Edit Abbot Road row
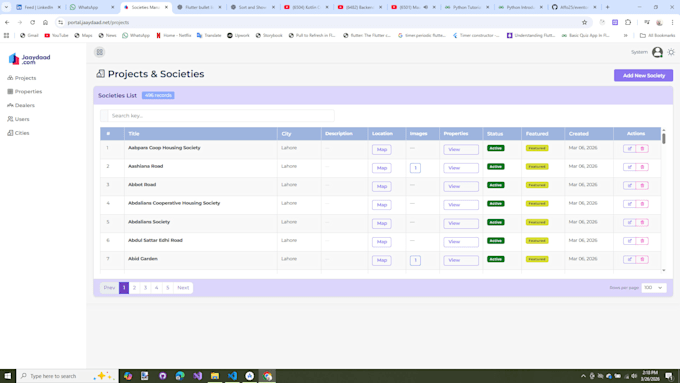 pos(629,186)
